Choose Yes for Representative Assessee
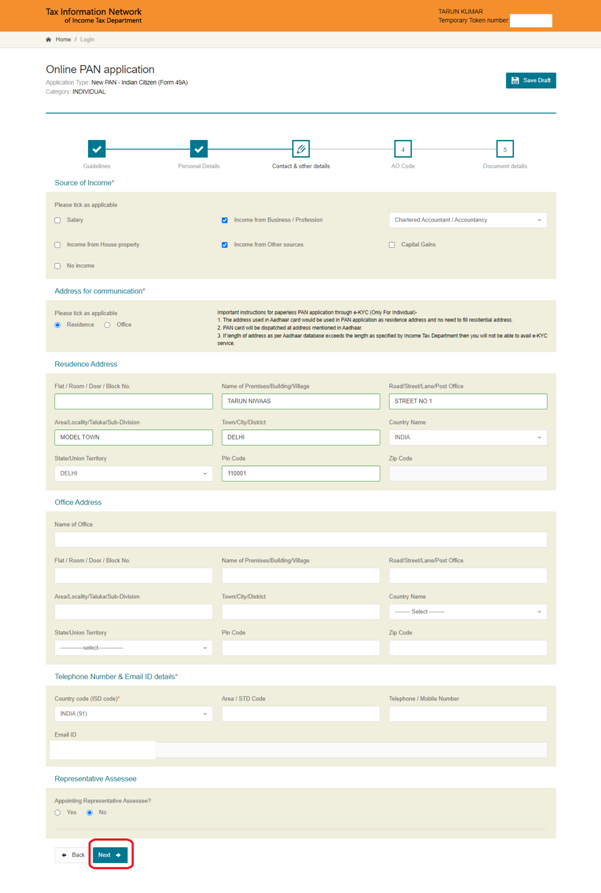This screenshot has width=601, height=893. pos(58,813)
